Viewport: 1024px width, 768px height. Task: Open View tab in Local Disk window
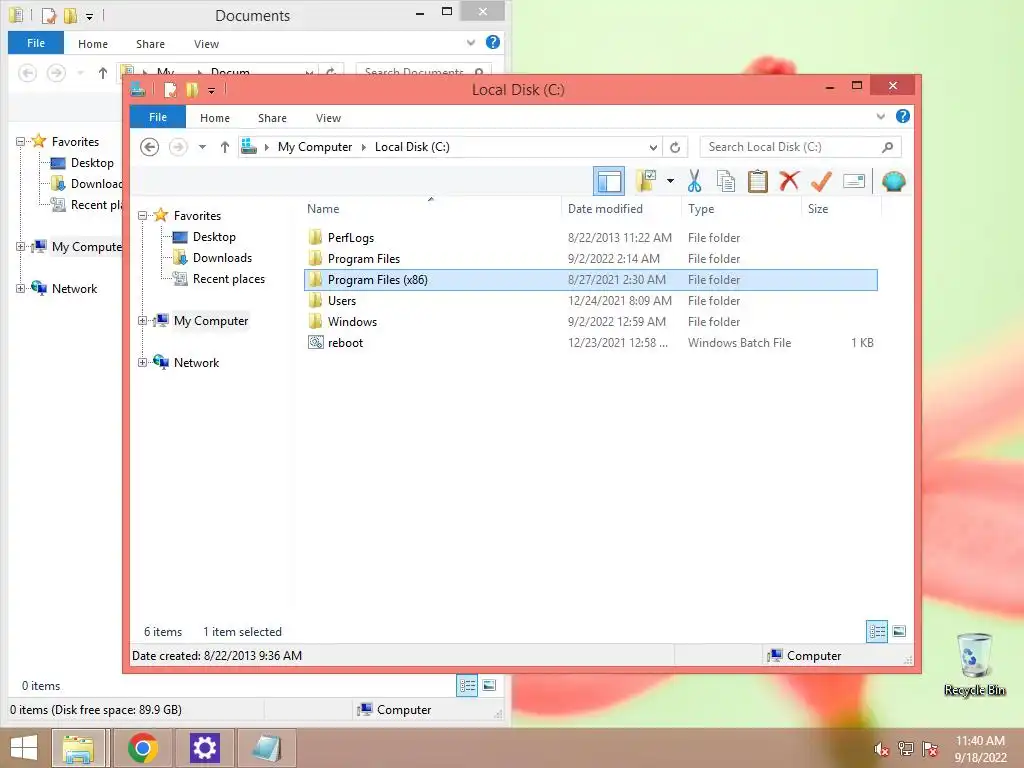pyautogui.click(x=328, y=118)
